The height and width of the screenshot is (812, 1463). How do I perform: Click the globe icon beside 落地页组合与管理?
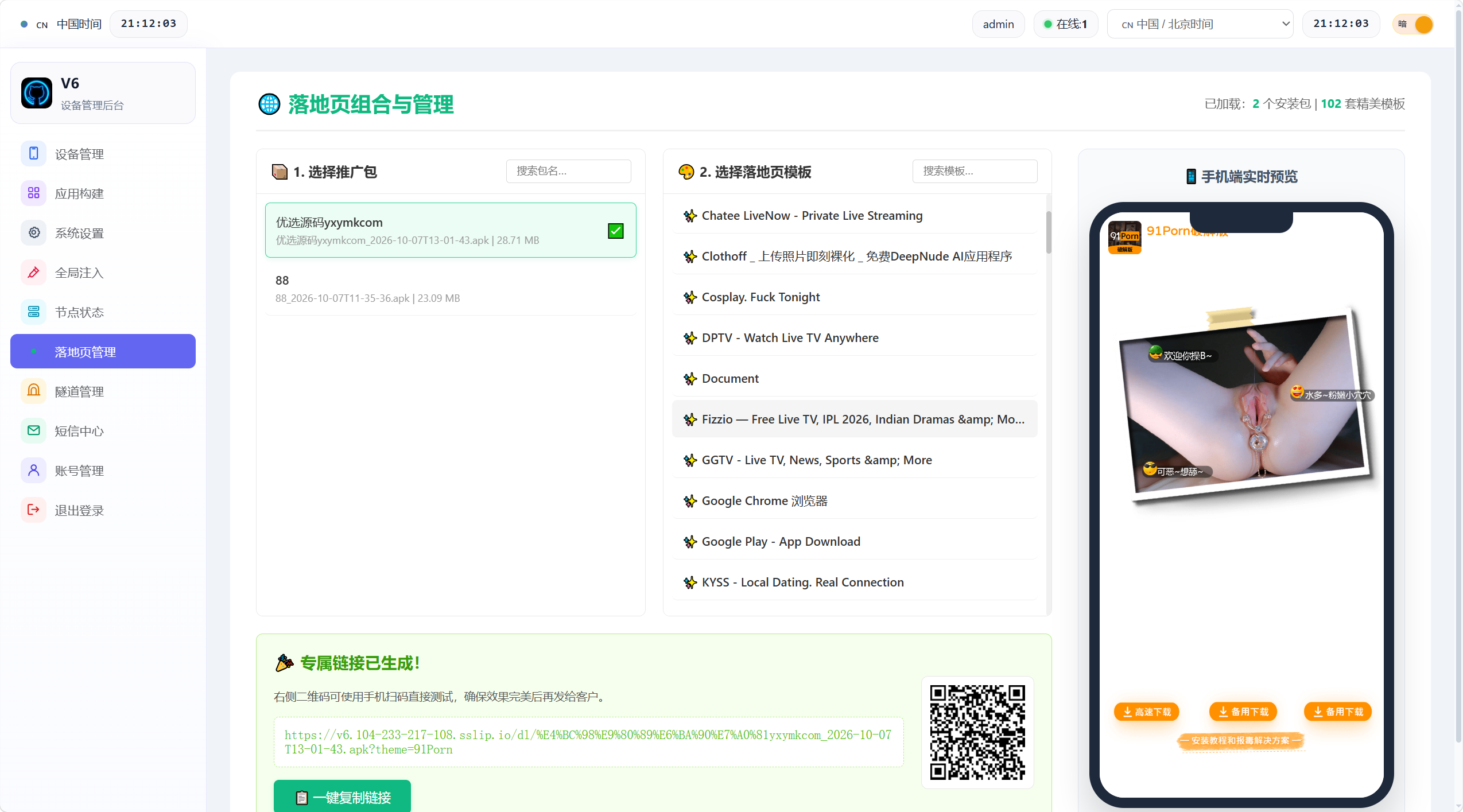[x=269, y=104]
